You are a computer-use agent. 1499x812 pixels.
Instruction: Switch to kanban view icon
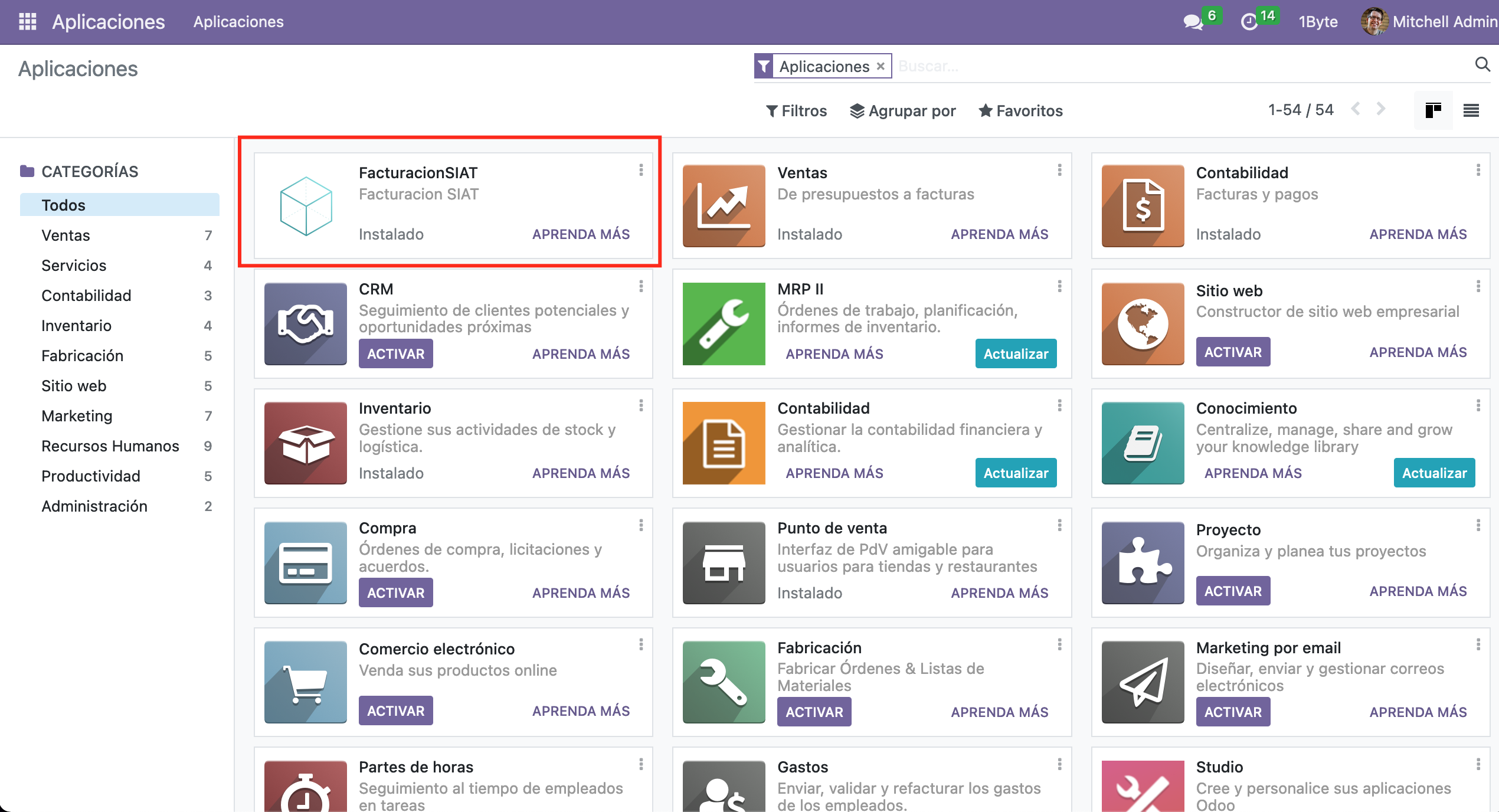point(1433,110)
